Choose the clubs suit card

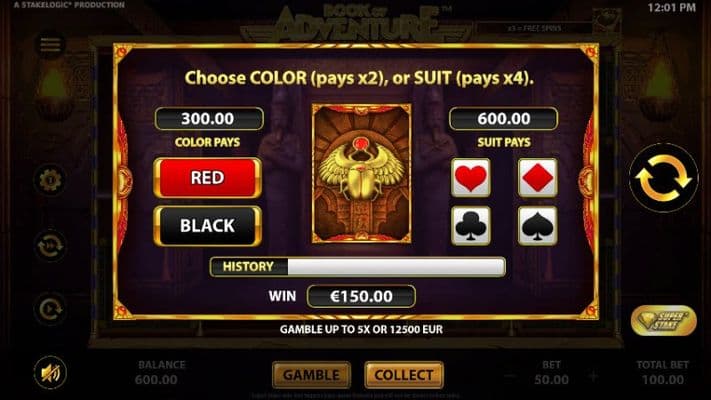click(470, 226)
